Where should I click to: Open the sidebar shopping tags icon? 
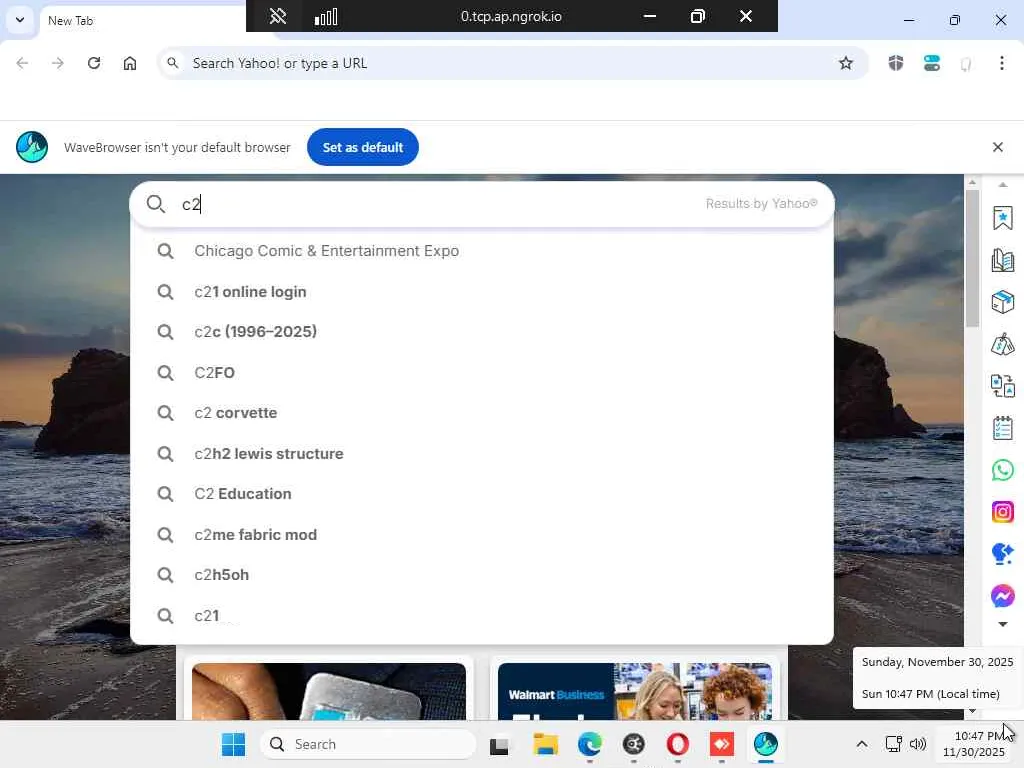click(x=1002, y=344)
